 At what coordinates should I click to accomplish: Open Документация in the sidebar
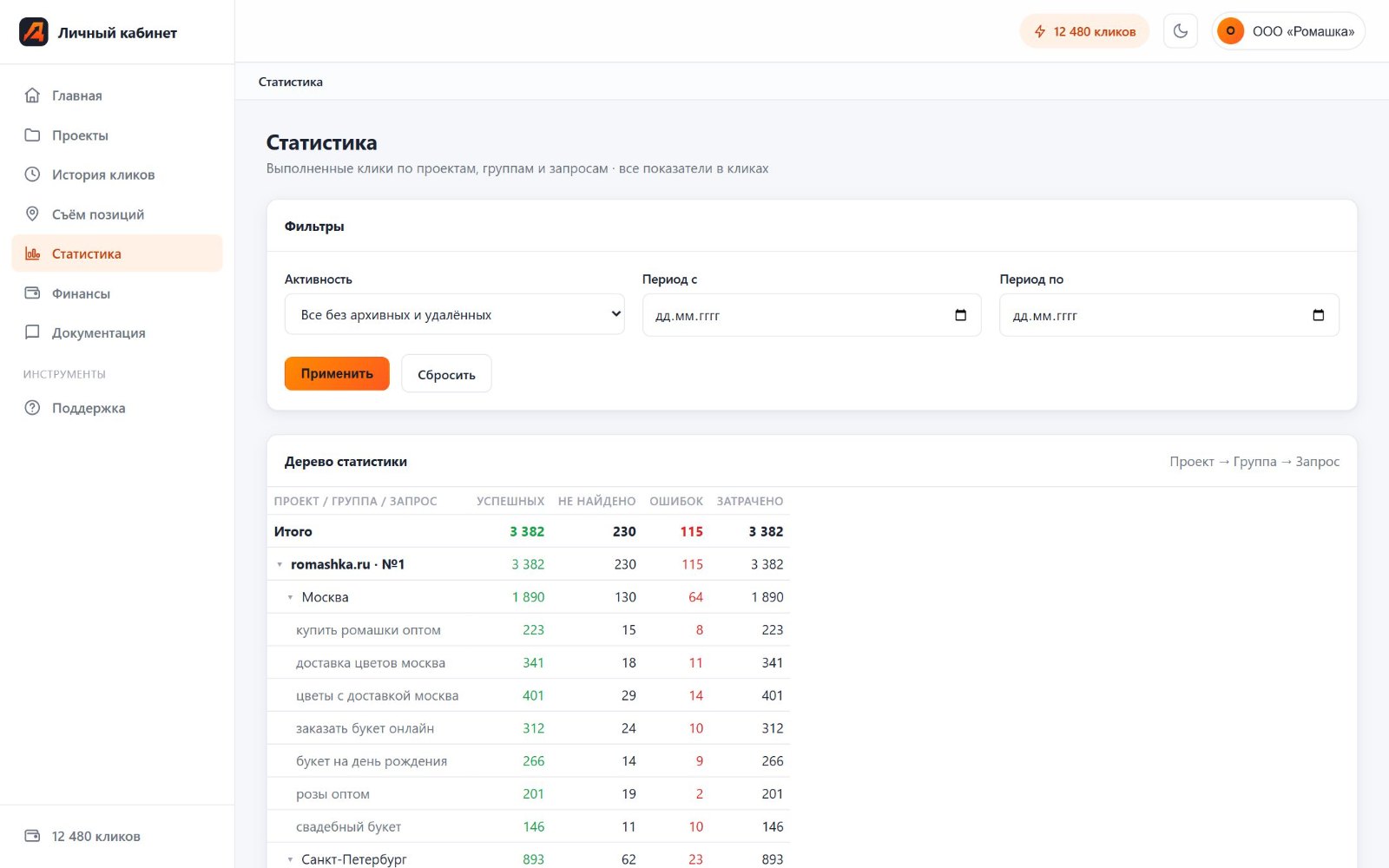tap(117, 332)
